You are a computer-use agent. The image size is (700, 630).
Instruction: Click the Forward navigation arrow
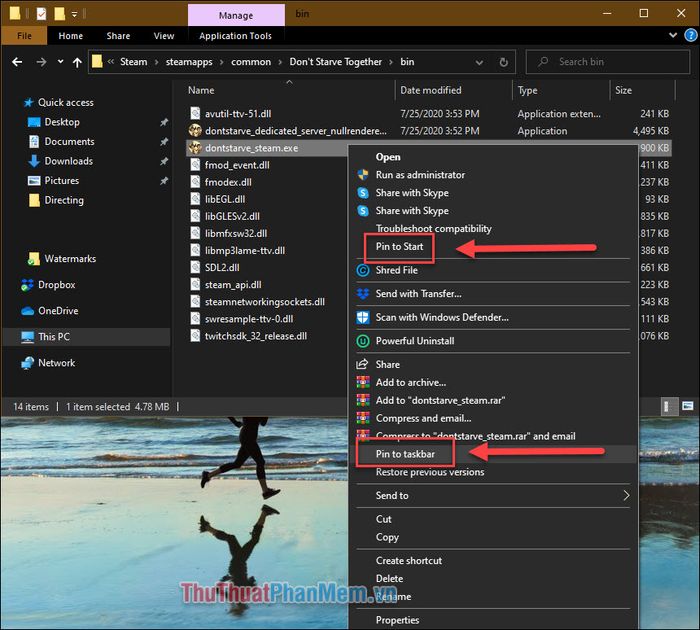click(x=41, y=62)
